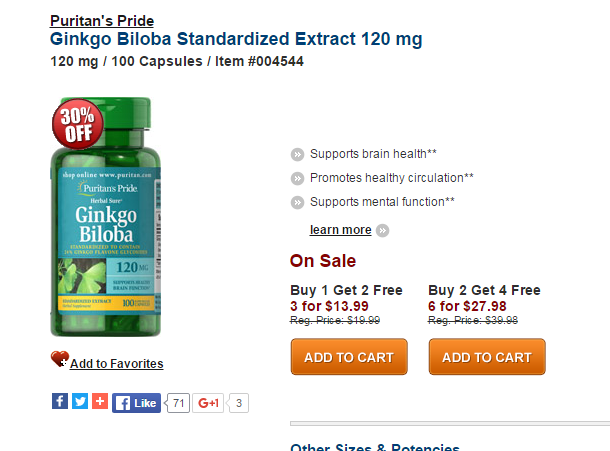This screenshot has width=610, height=451.
Task: Open the Puritan's Pride brand link
Action: pos(102,21)
